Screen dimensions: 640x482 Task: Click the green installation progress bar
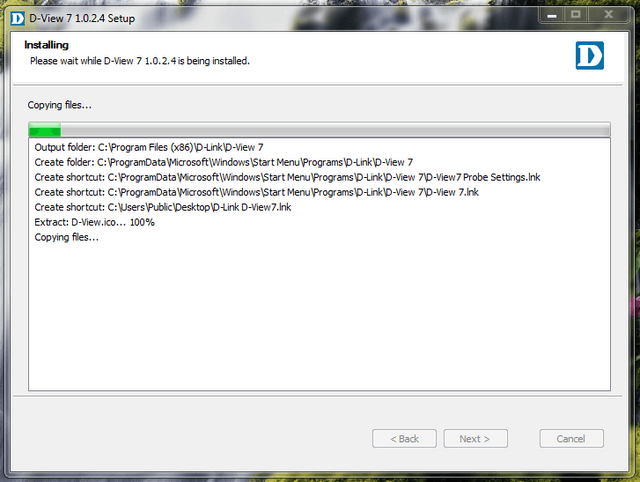point(45,130)
